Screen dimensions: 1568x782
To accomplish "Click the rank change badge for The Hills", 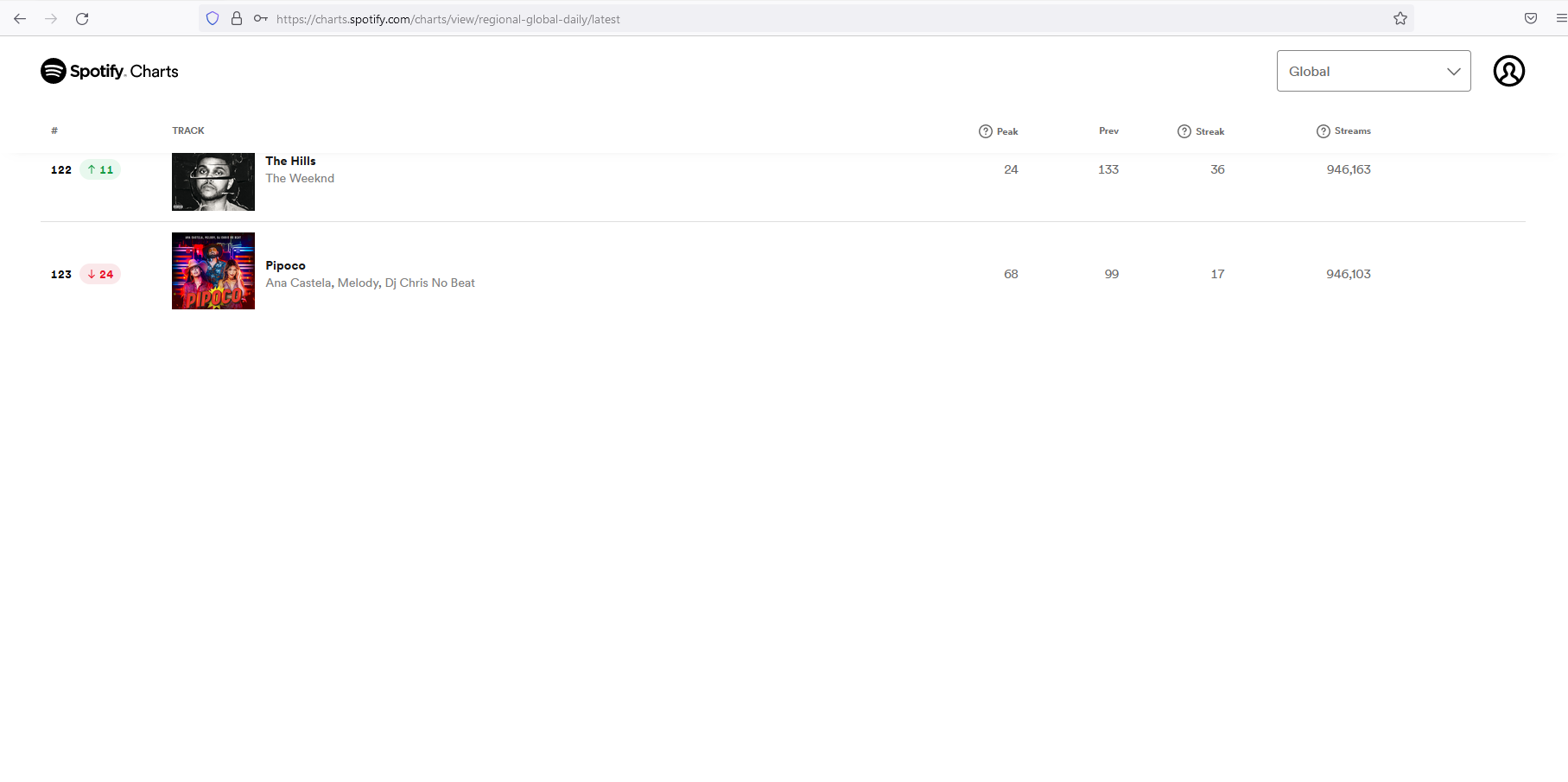I will [99, 169].
